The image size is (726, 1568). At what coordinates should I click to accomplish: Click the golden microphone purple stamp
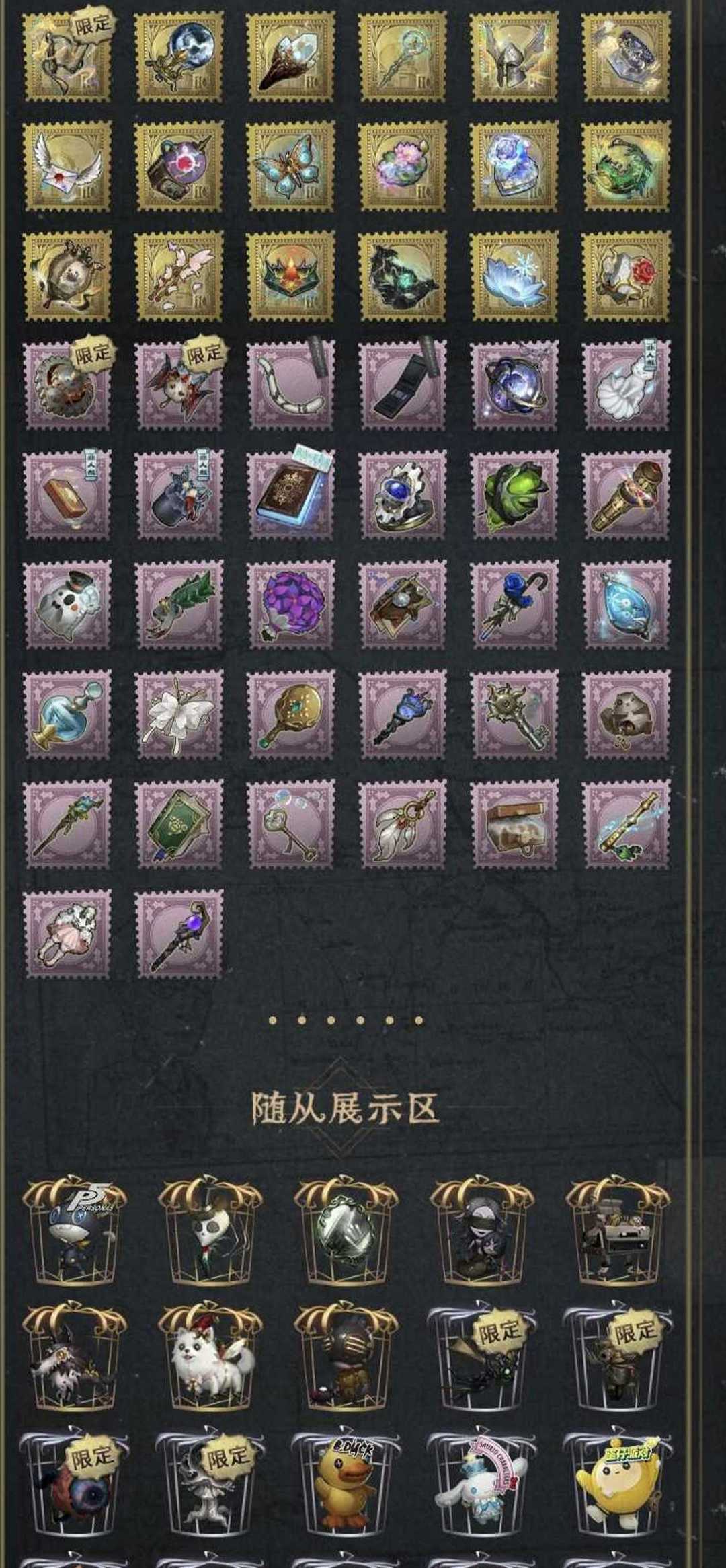[x=626, y=495]
